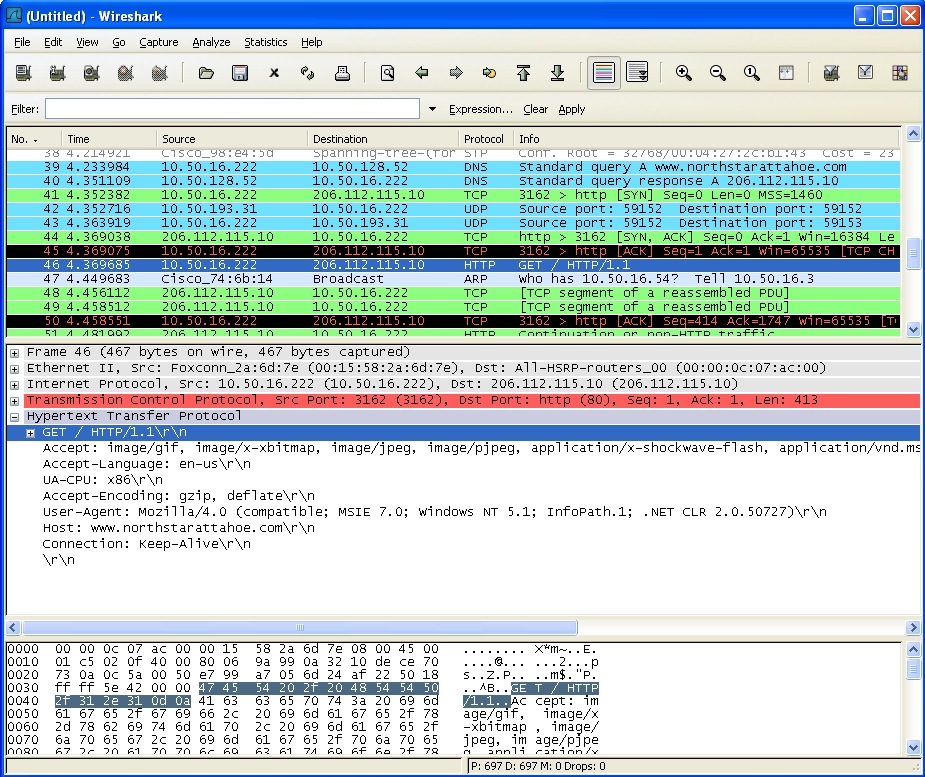Jump to the first packet icon
The height and width of the screenshot is (777, 925).
pyautogui.click(x=523, y=73)
